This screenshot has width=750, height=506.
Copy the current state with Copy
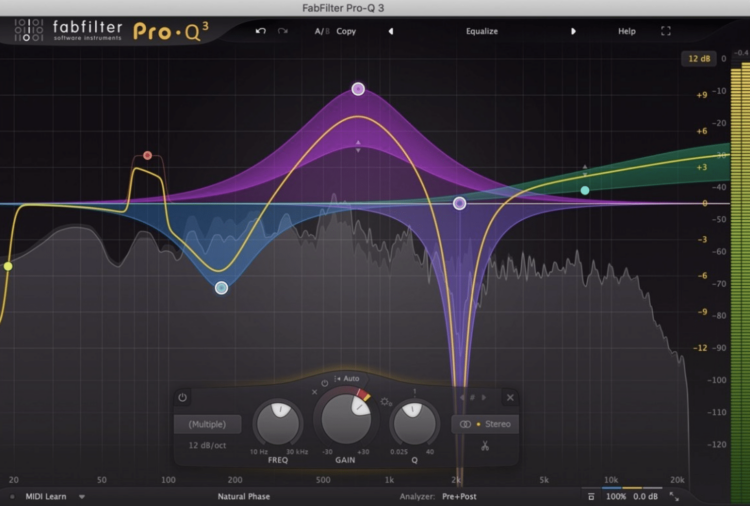(346, 31)
